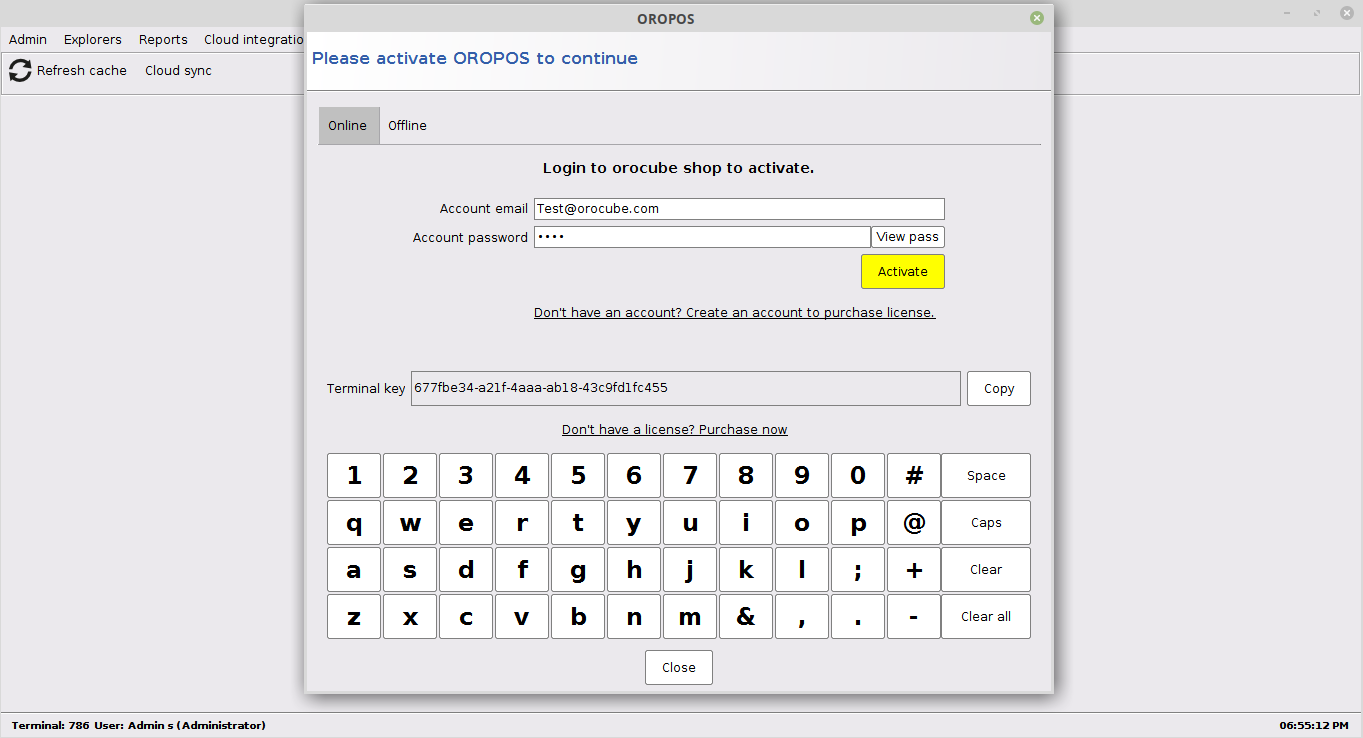Switch to the Online tab
The width and height of the screenshot is (1363, 738).
[348, 126]
